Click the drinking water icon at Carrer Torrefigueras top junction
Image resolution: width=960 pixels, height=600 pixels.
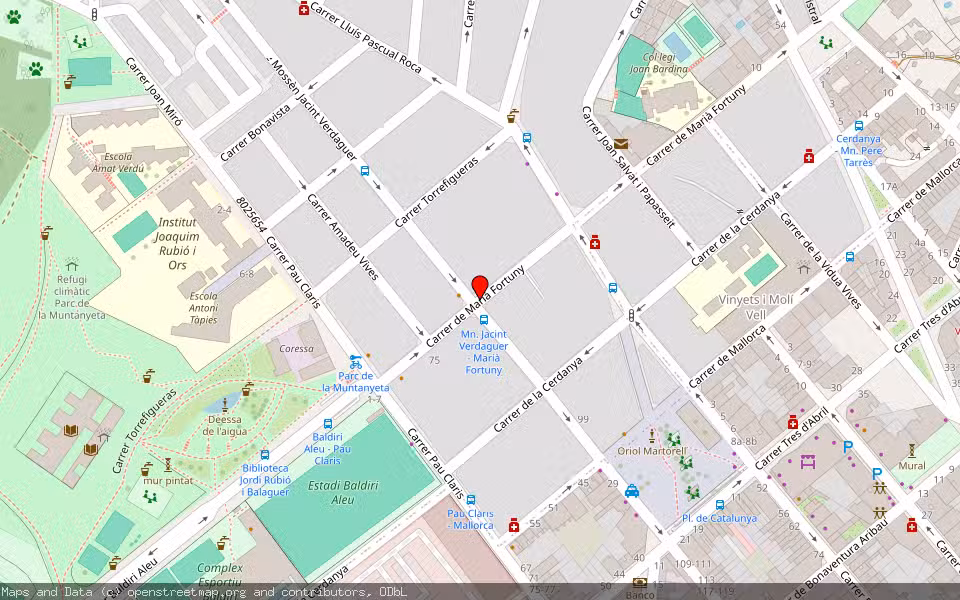pyautogui.click(x=512, y=115)
